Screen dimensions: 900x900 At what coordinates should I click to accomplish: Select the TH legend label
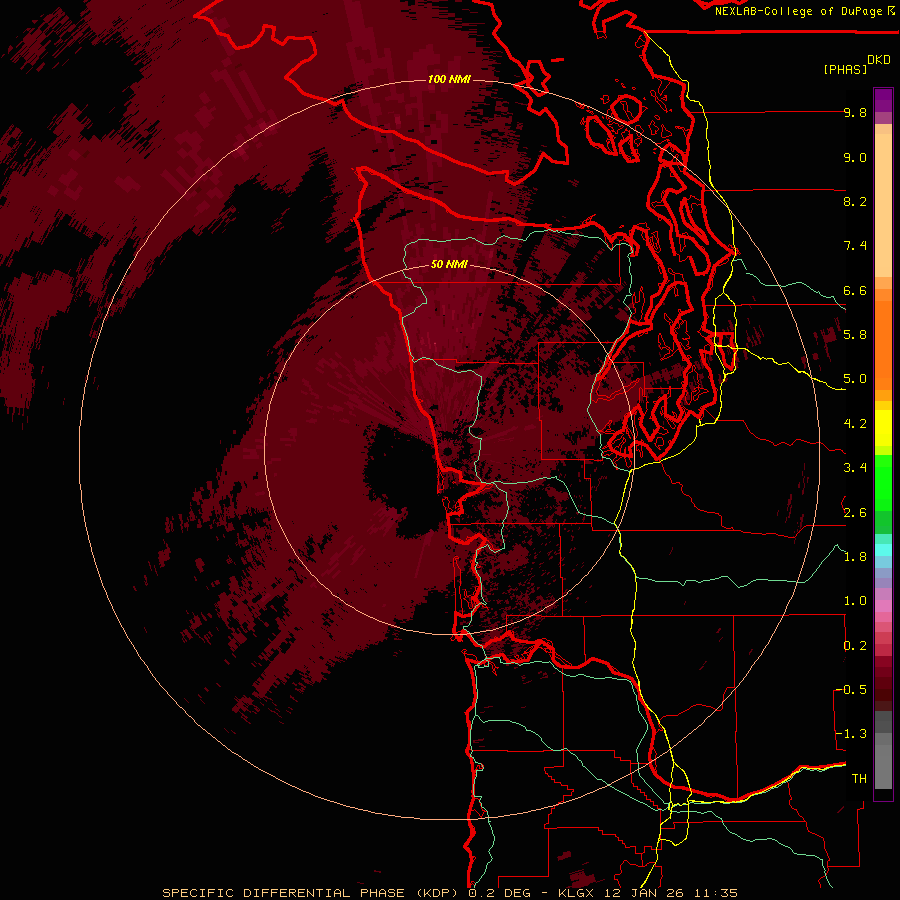point(859,779)
